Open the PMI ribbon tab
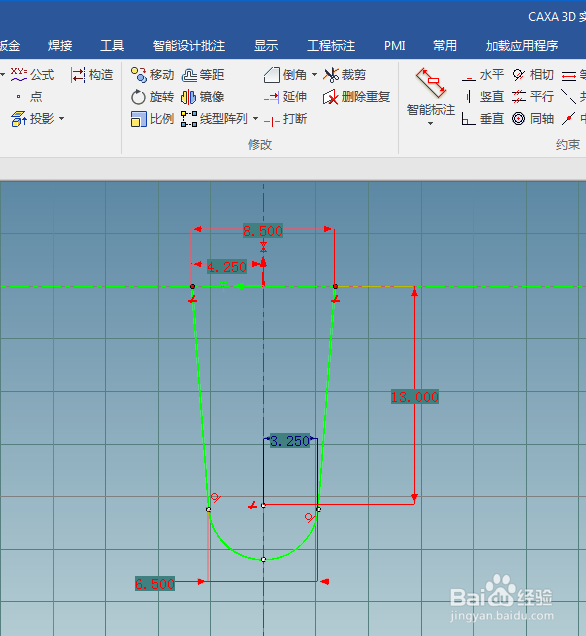The width and height of the screenshot is (586, 636). 395,45
